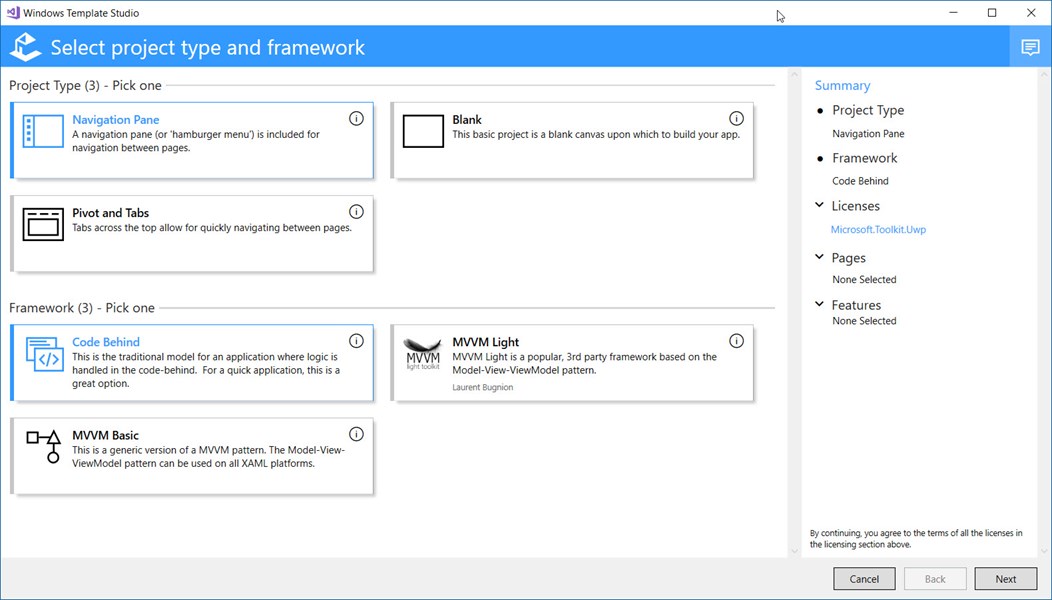
Task: Open the Microsoft.Toolkit.Uwp license link
Action: point(878,230)
